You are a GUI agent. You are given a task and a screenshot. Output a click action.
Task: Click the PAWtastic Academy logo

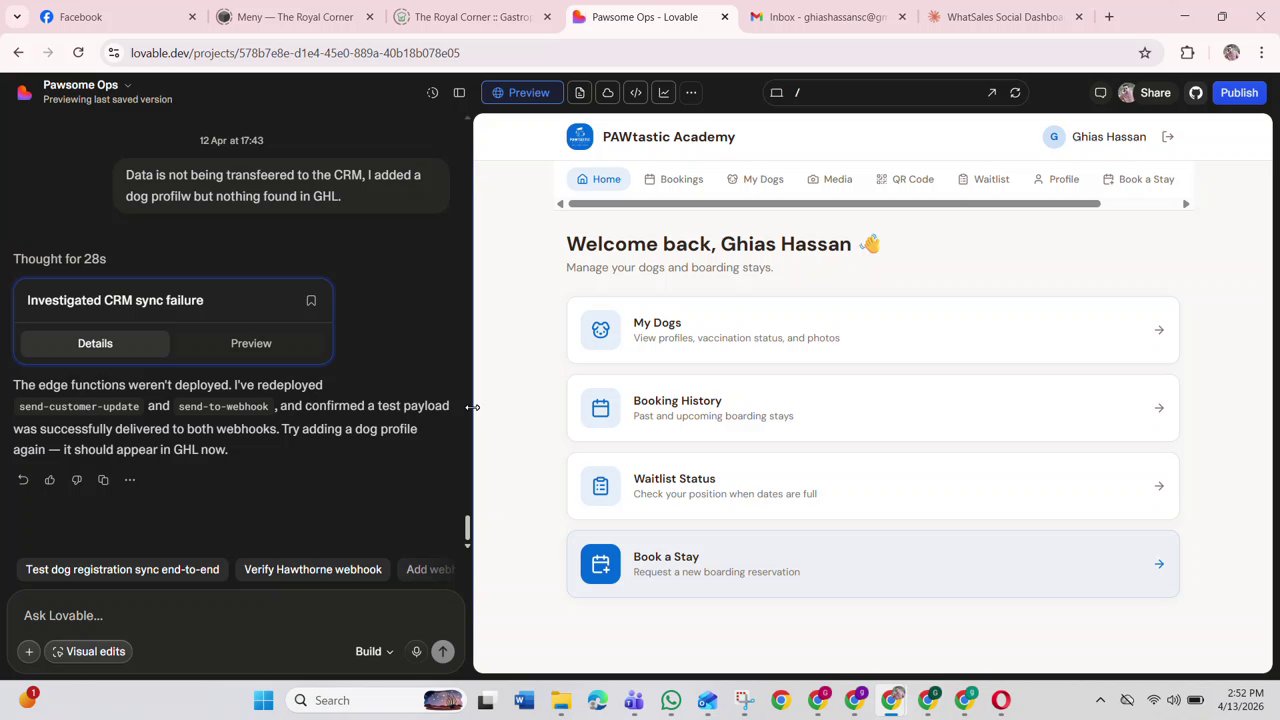click(580, 137)
